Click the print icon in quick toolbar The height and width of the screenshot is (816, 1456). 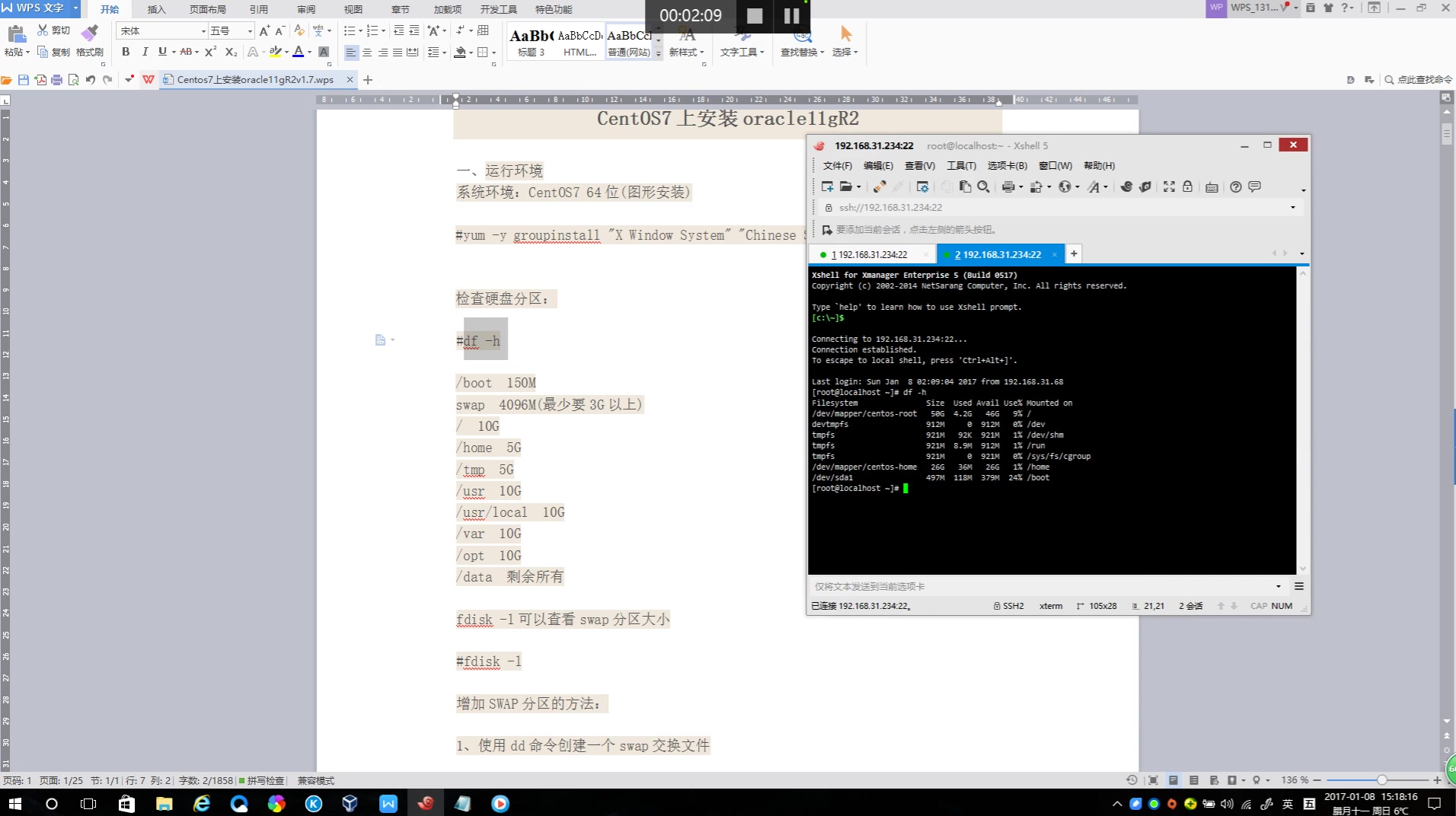[x=57, y=80]
